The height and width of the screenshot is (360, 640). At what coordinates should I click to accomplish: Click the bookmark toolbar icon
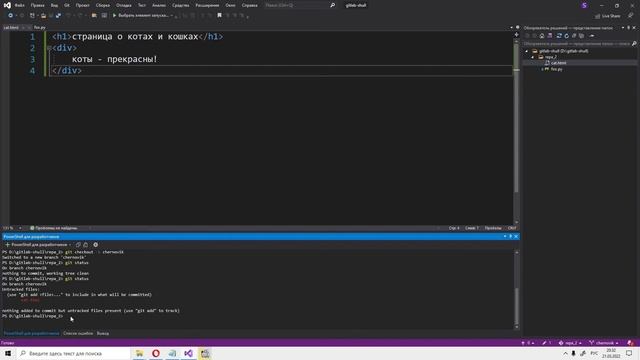click(x=219, y=16)
